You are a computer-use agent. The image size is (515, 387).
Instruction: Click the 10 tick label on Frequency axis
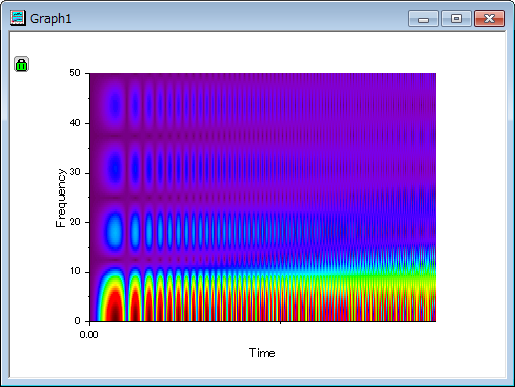75,271
